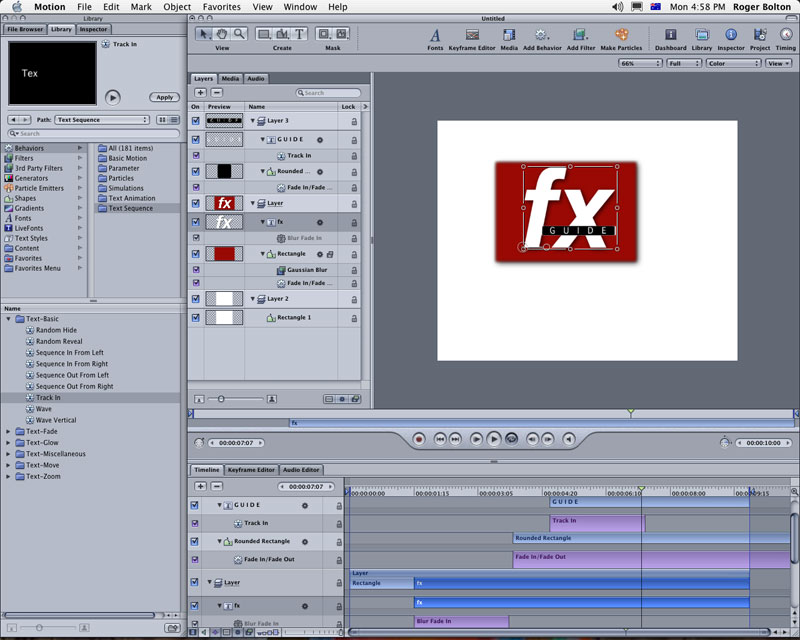Click lock icon on Layer 3 row
The width and height of the screenshot is (800, 640).
[354, 121]
